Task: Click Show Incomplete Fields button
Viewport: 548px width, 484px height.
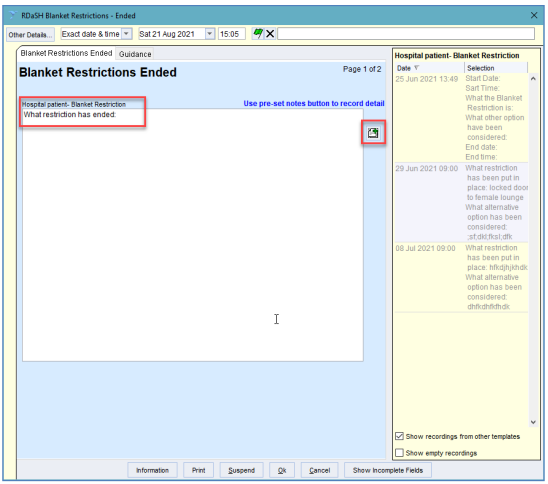Action: [x=388, y=470]
